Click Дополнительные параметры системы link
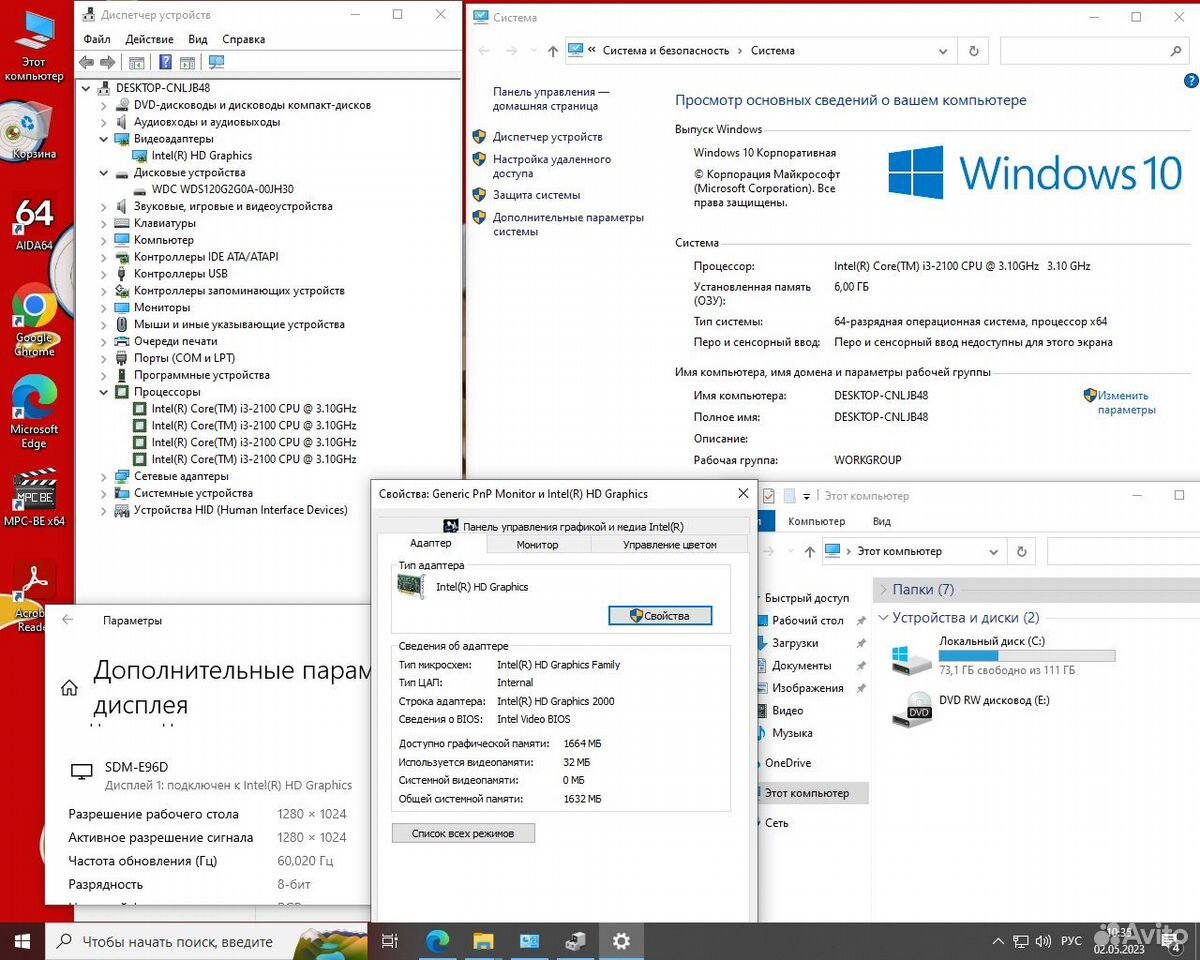This screenshot has height=960, width=1200. tap(568, 224)
